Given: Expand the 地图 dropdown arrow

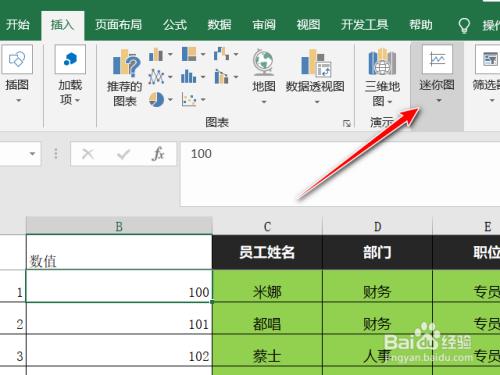Looking at the screenshot, I should click(264, 101).
